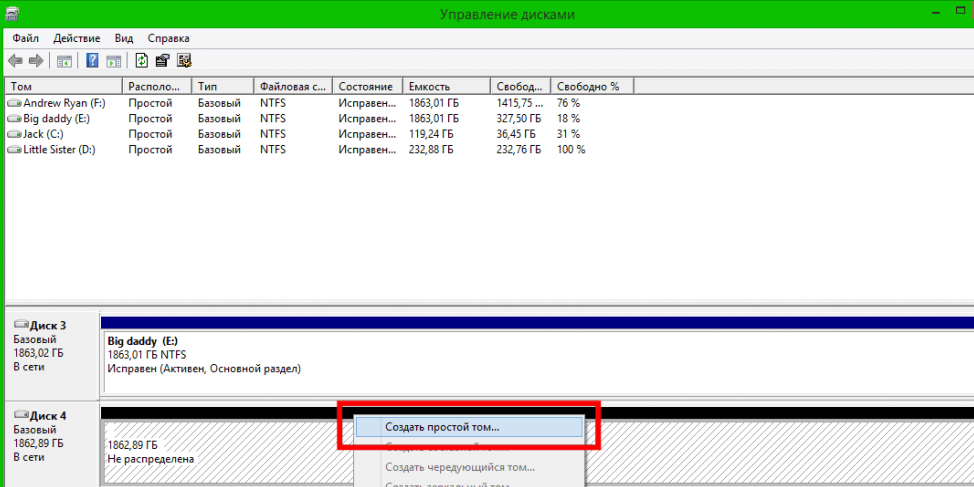Select Jack (C:) in the volume list
Image resolution: width=974 pixels, height=487 pixels.
pyautogui.click(x=43, y=134)
